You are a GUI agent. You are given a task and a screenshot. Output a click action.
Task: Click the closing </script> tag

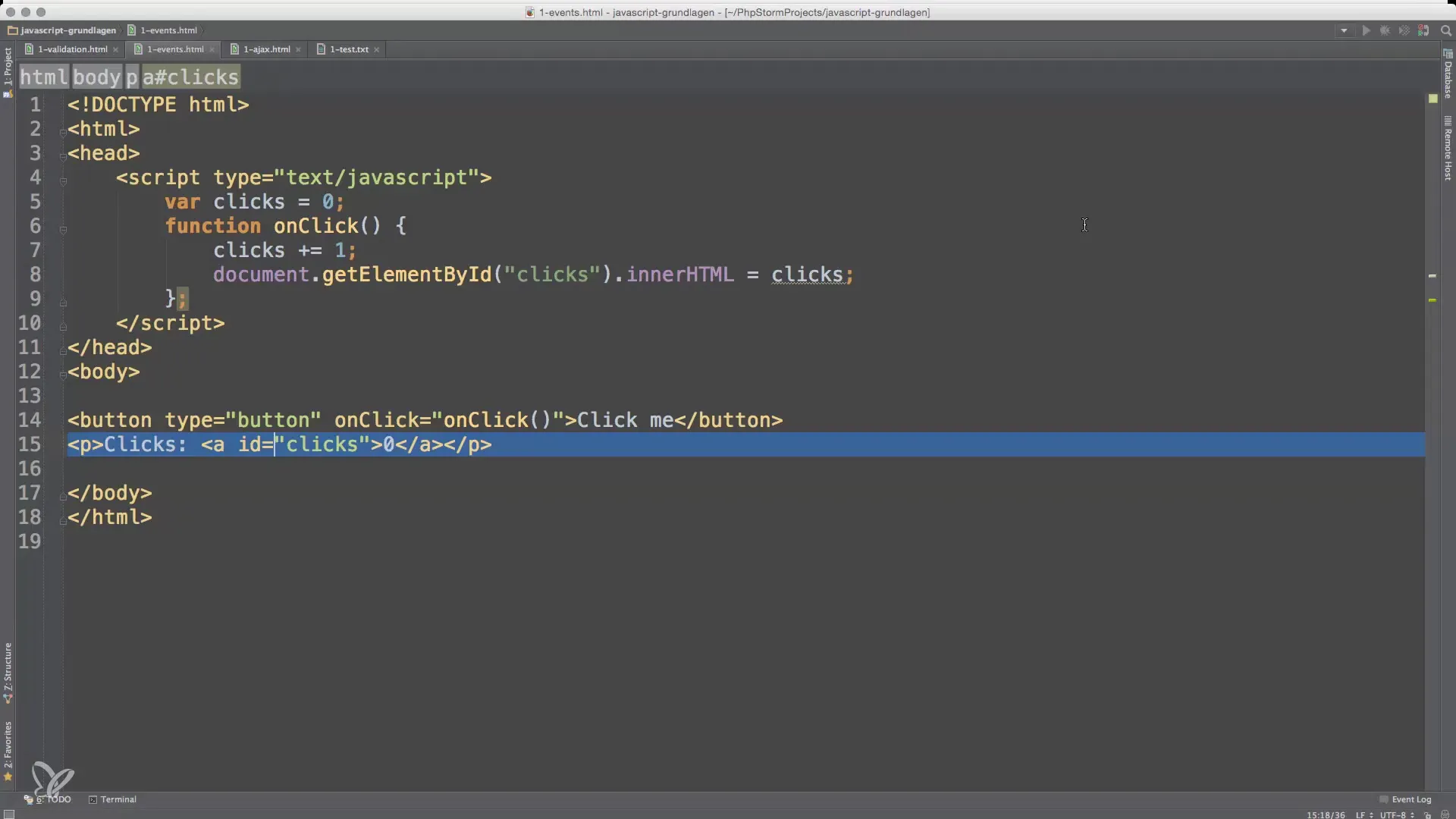[x=170, y=323]
